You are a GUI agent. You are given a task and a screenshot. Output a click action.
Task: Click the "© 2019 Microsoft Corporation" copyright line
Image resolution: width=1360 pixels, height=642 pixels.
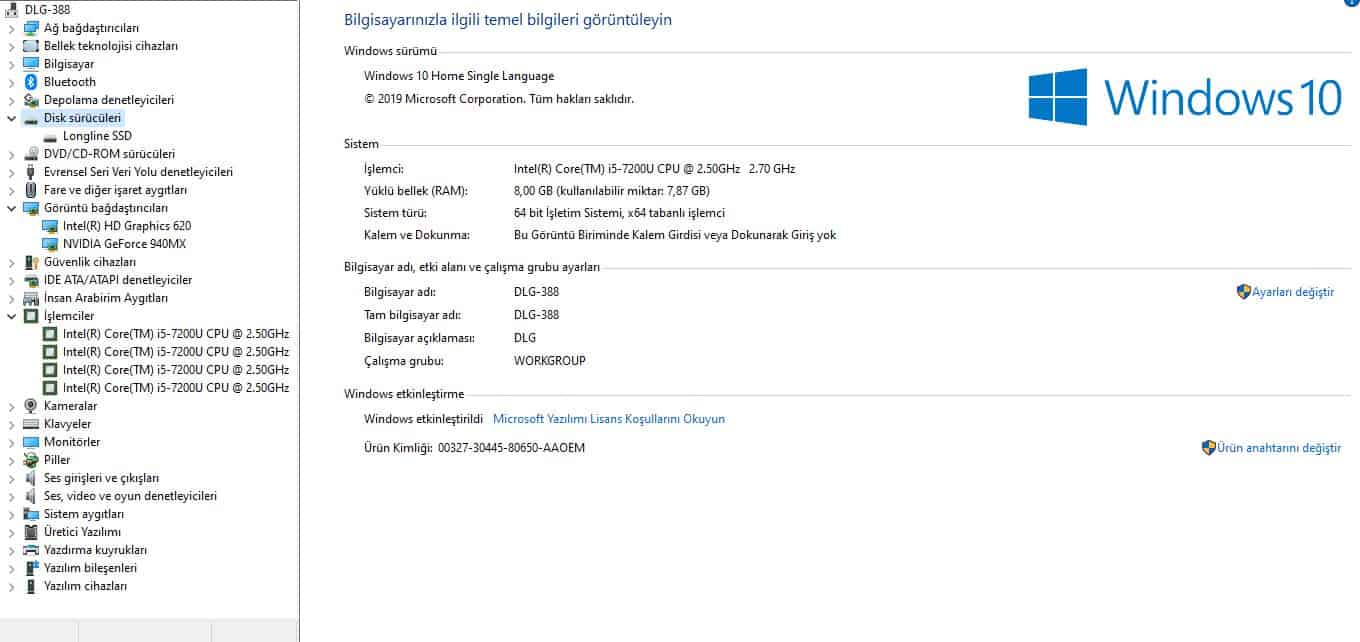point(499,99)
